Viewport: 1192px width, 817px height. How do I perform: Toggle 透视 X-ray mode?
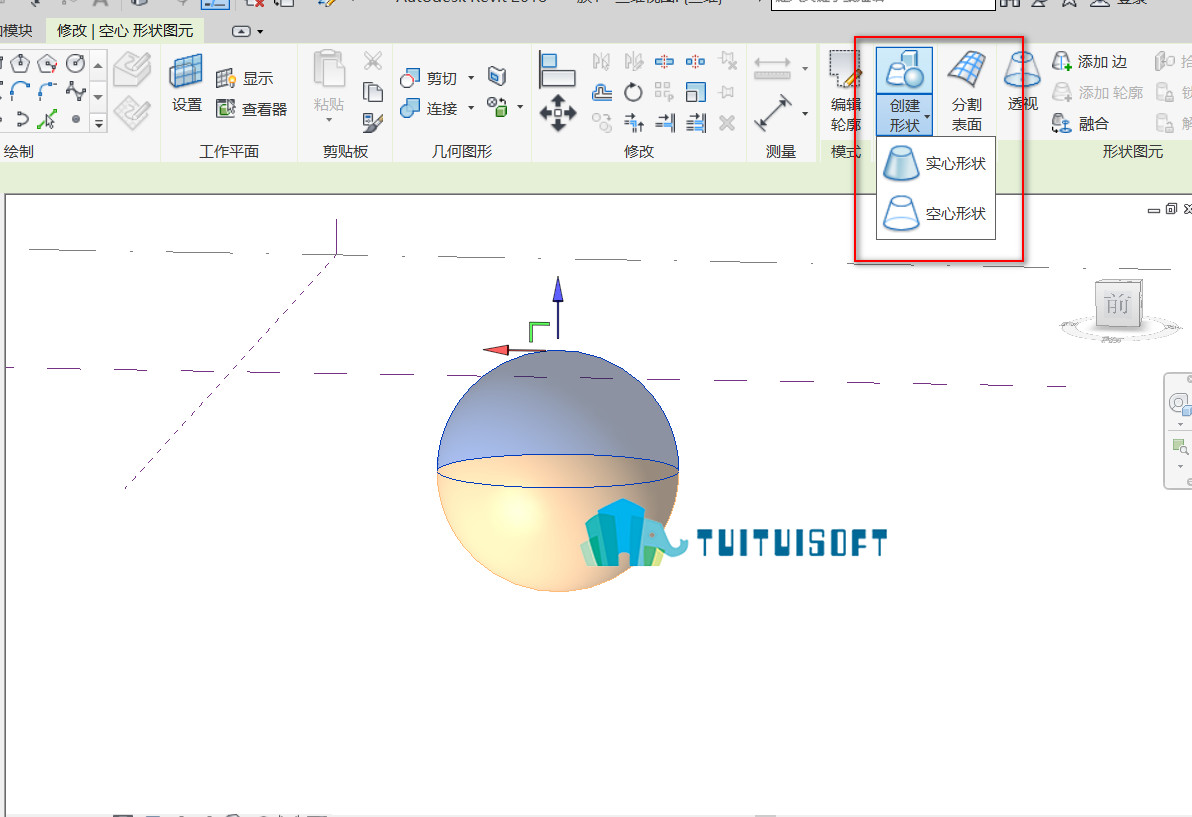(1022, 81)
